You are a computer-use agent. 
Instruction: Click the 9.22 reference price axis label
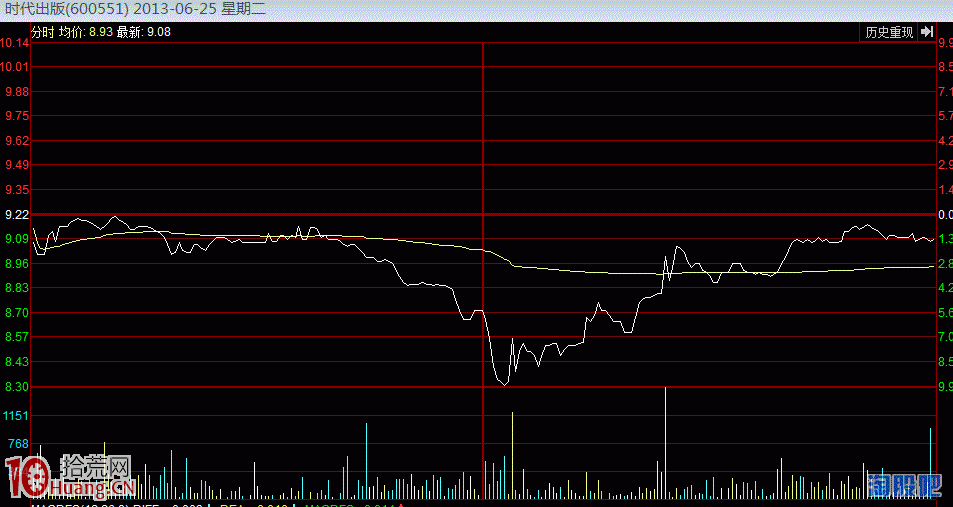coord(15,215)
